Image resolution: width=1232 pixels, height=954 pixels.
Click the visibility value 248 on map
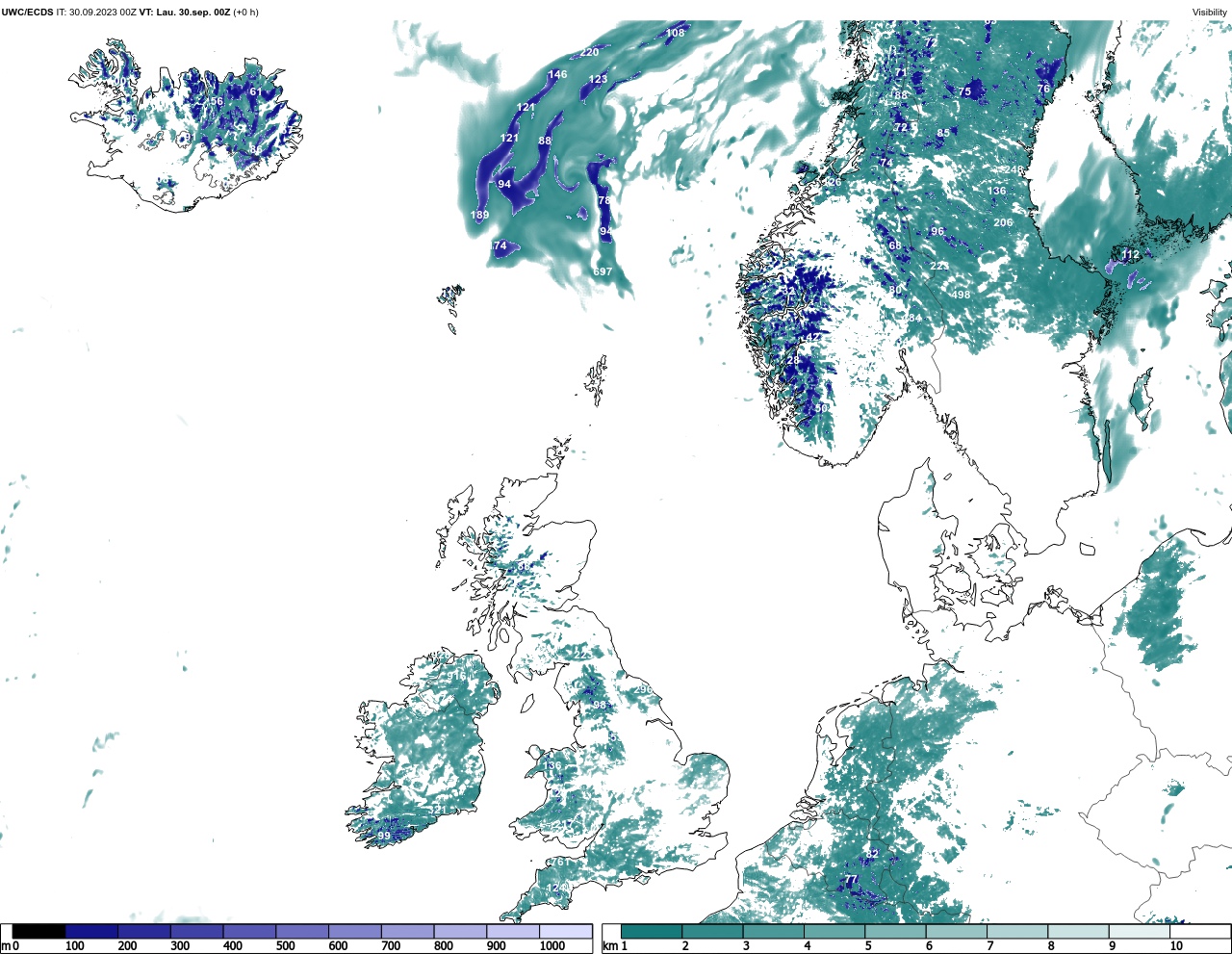pos(1014,169)
